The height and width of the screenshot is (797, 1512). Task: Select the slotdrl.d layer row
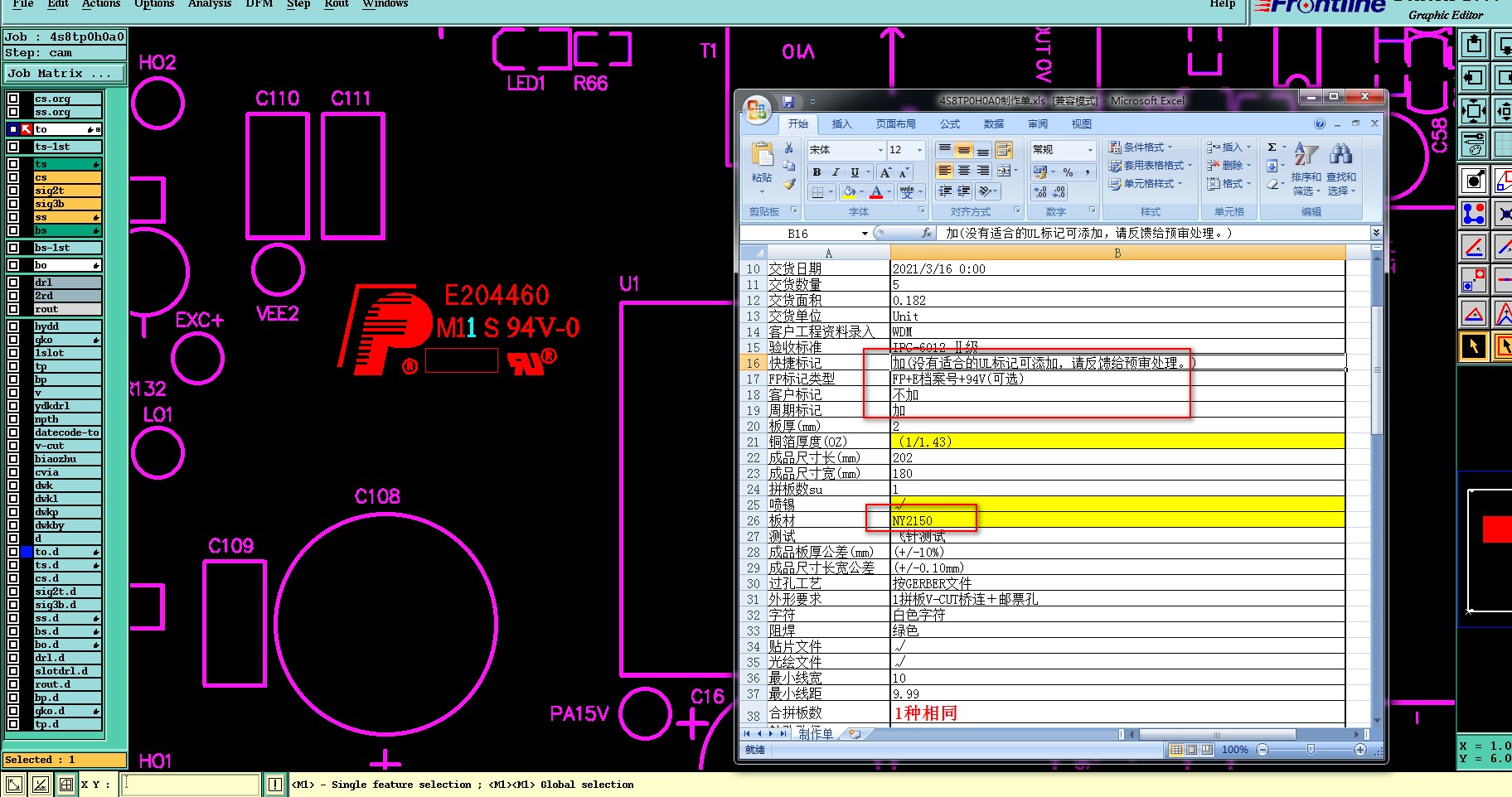pyautogui.click(x=67, y=671)
